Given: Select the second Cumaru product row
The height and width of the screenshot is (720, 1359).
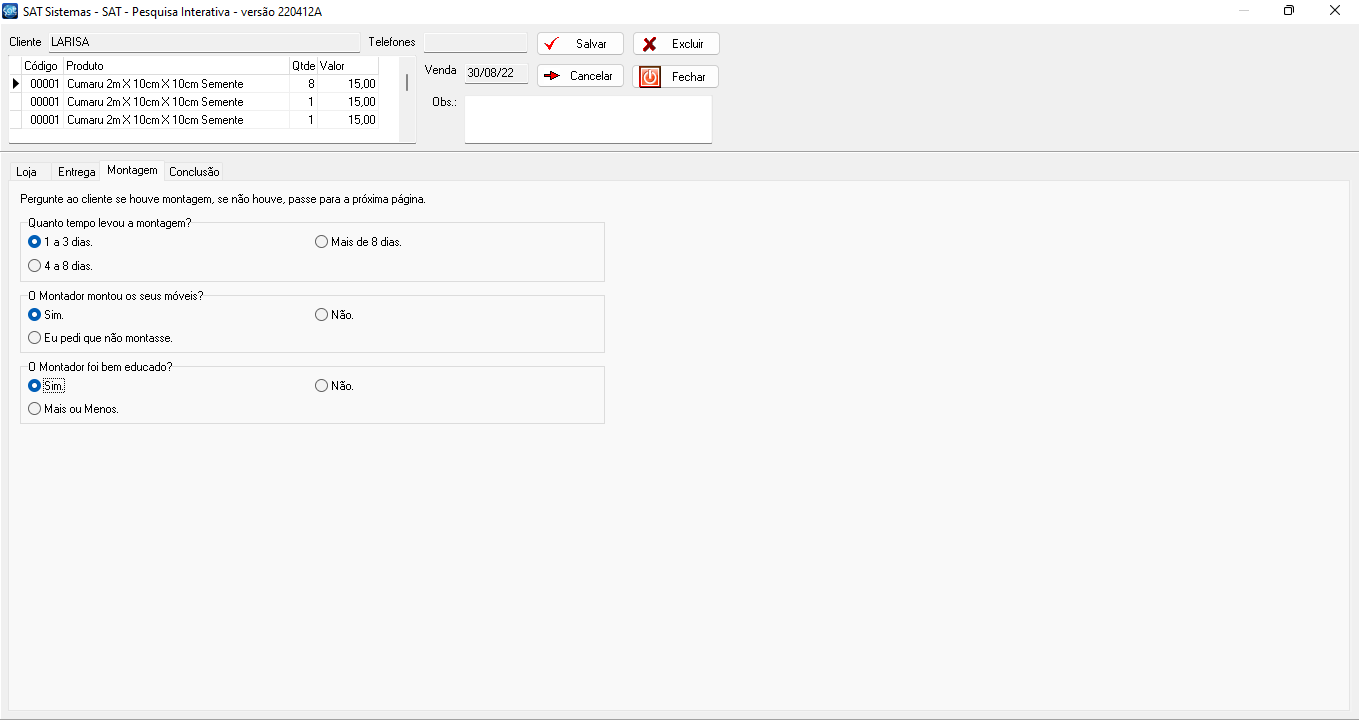Looking at the screenshot, I should pos(155,102).
